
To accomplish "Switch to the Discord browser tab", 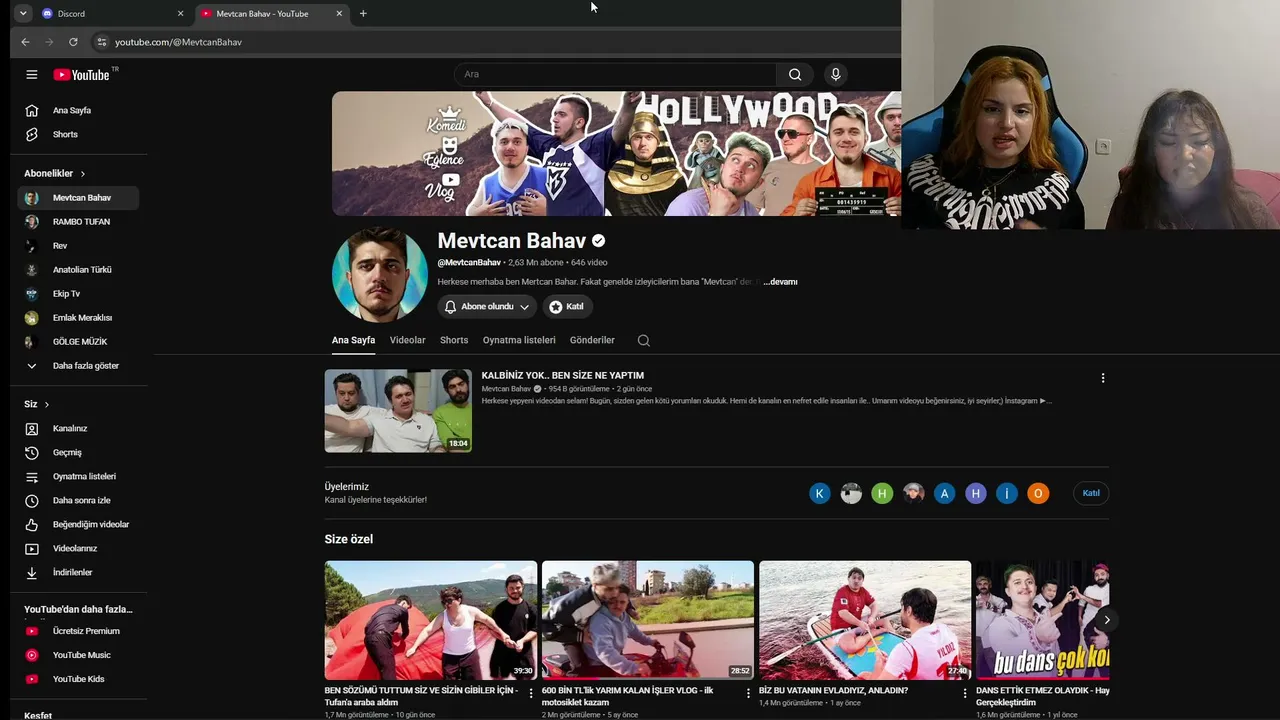I will tap(112, 14).
